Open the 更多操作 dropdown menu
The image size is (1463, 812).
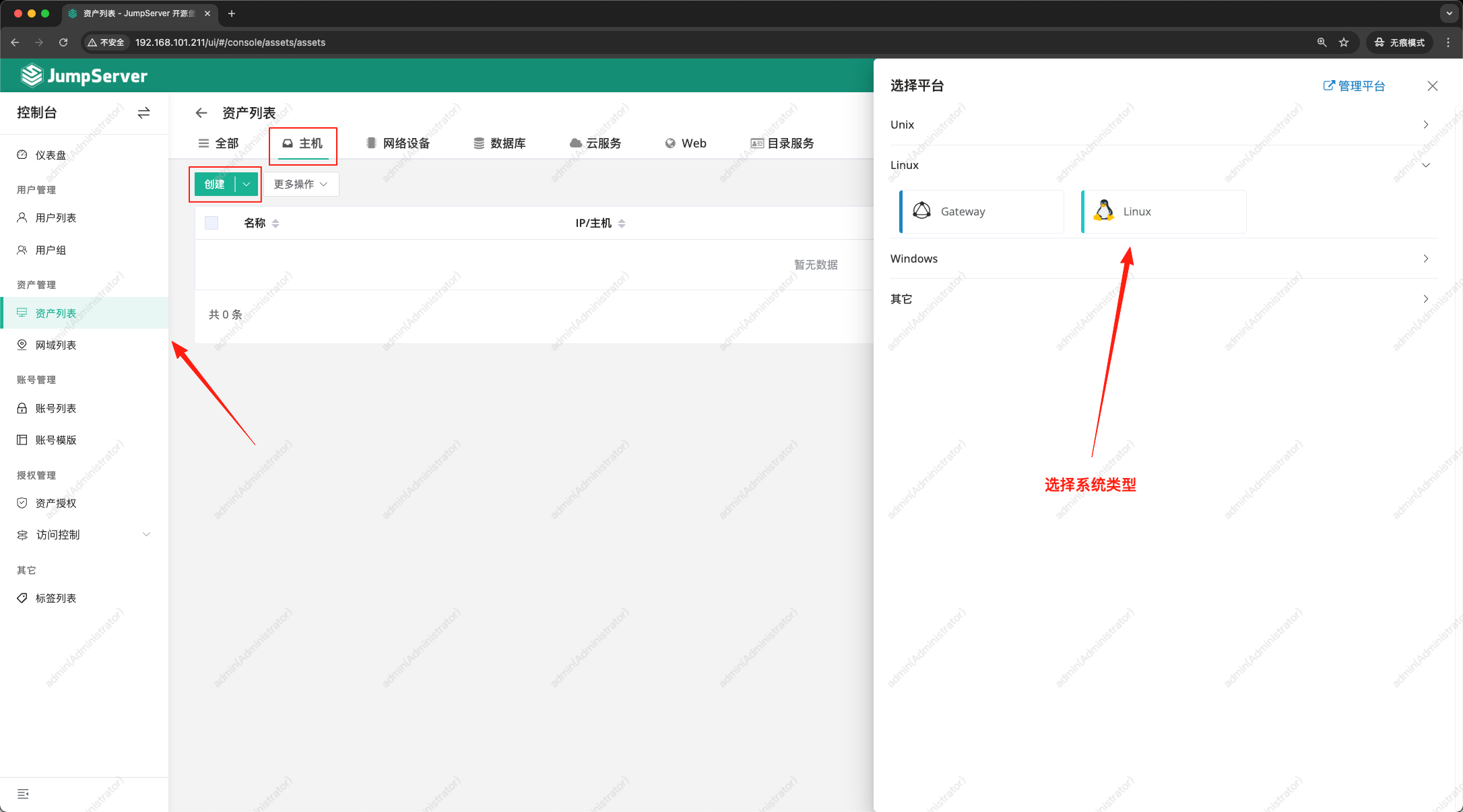300,184
